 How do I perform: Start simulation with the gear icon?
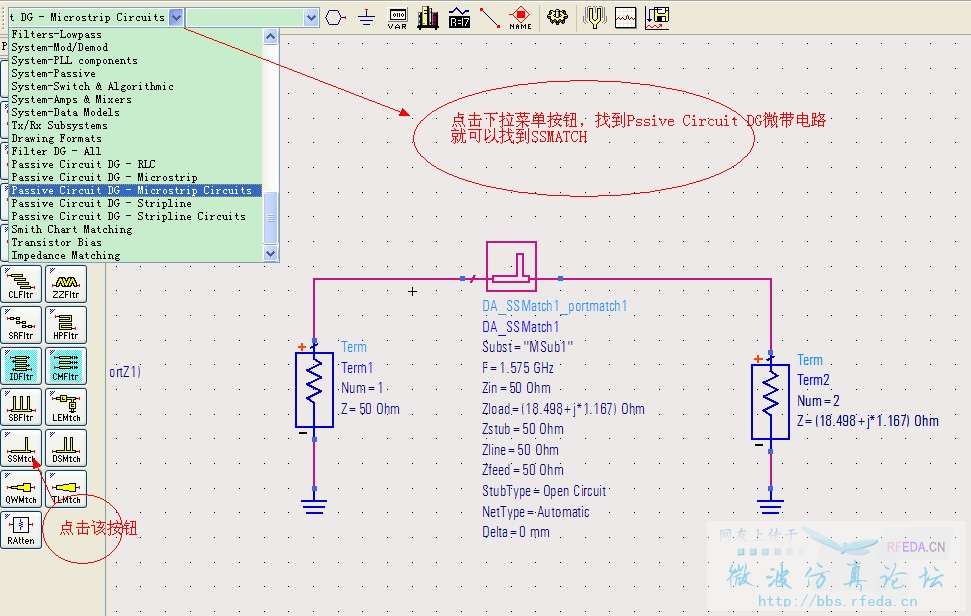pyautogui.click(x=557, y=17)
